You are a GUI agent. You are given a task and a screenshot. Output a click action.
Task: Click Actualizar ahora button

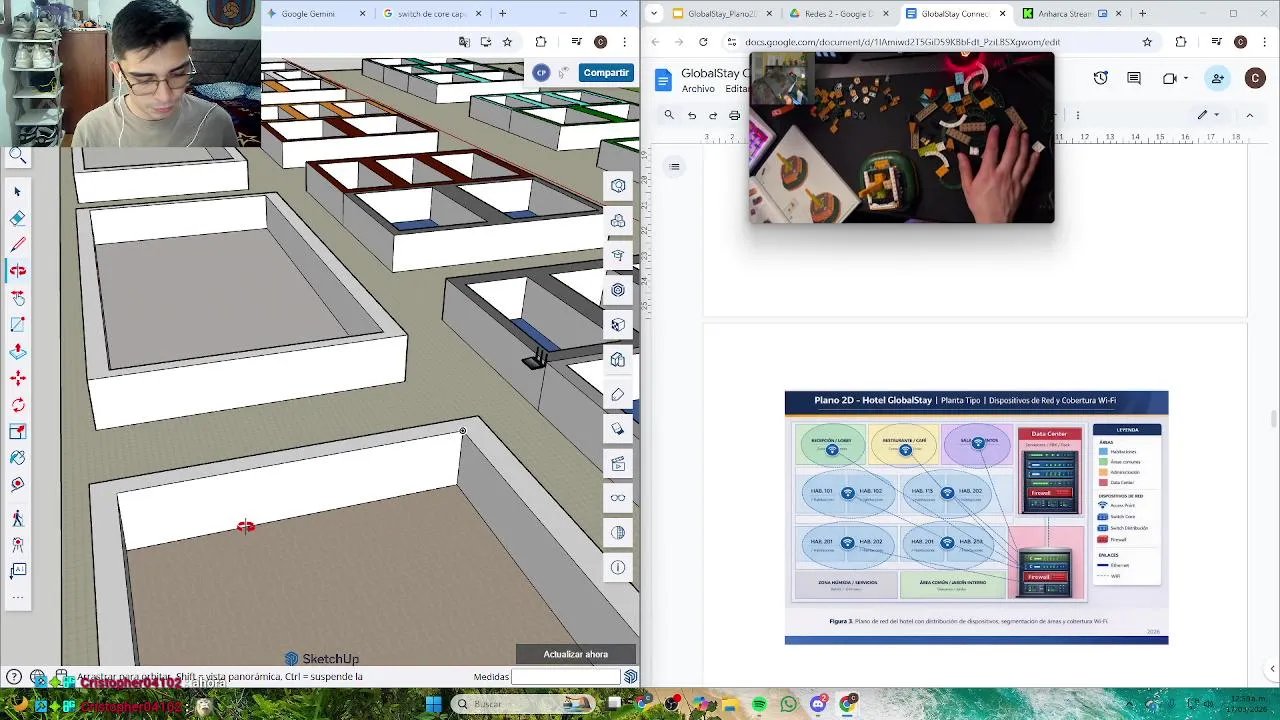point(576,654)
